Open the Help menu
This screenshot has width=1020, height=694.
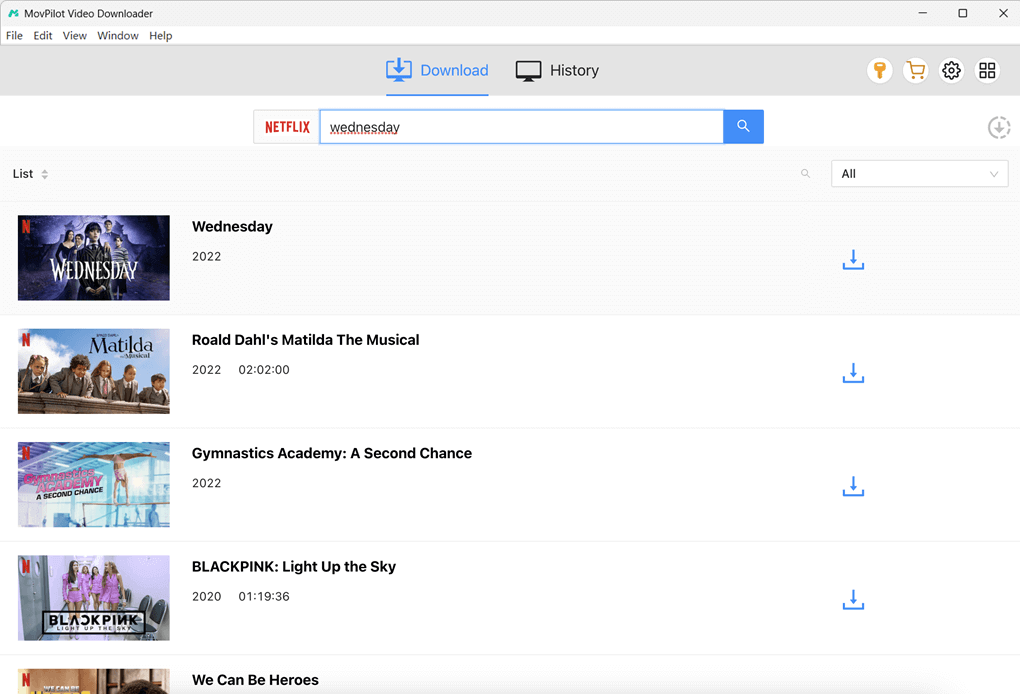pos(160,35)
